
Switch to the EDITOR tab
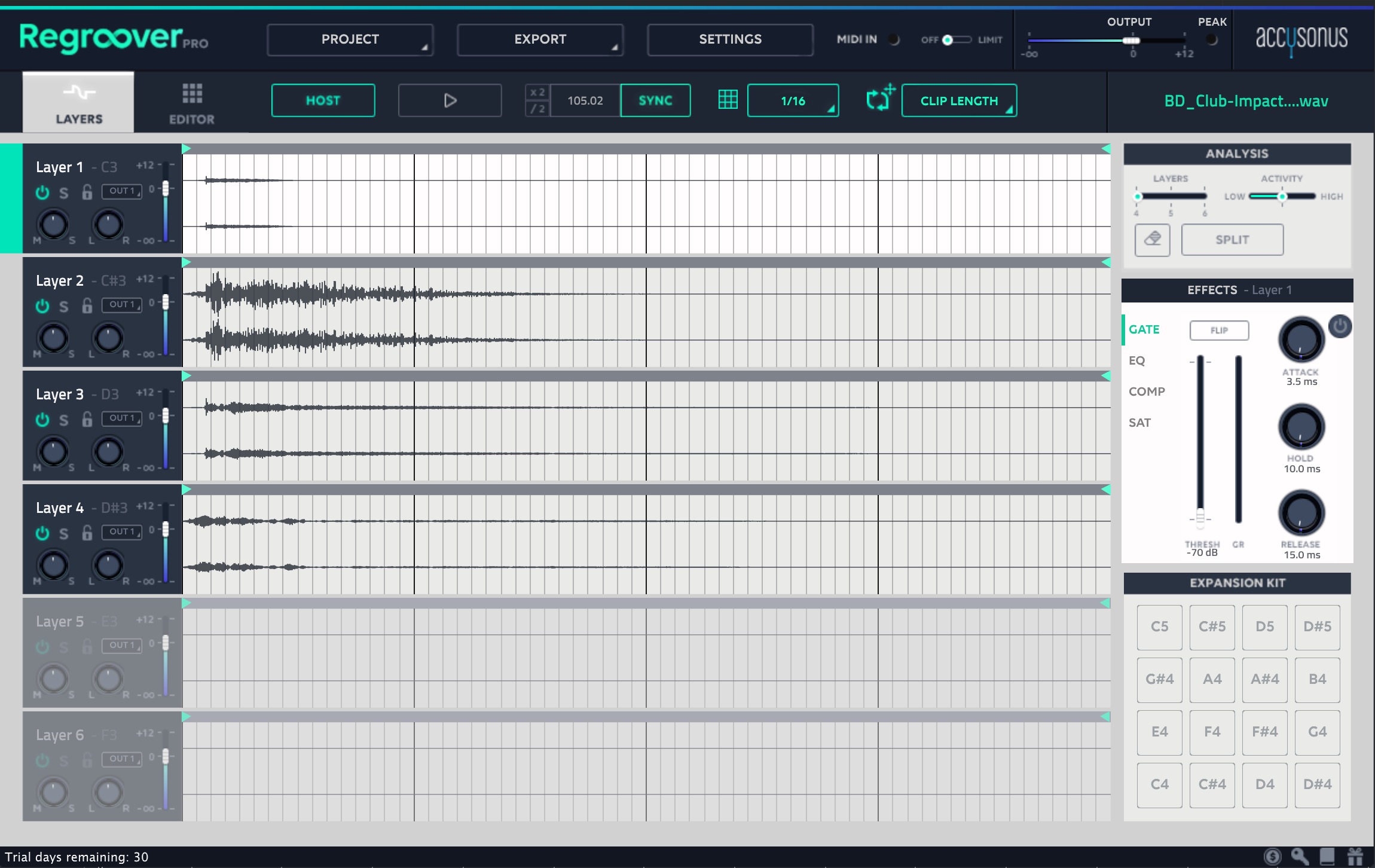[x=191, y=103]
